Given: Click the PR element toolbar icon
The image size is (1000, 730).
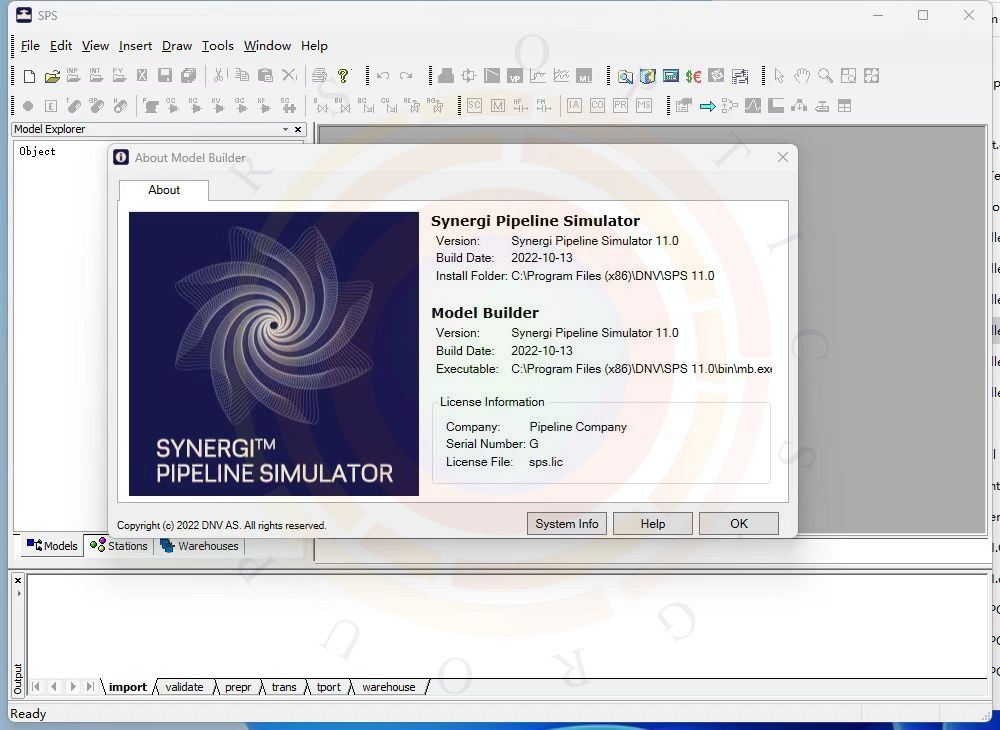Looking at the screenshot, I should (620, 106).
